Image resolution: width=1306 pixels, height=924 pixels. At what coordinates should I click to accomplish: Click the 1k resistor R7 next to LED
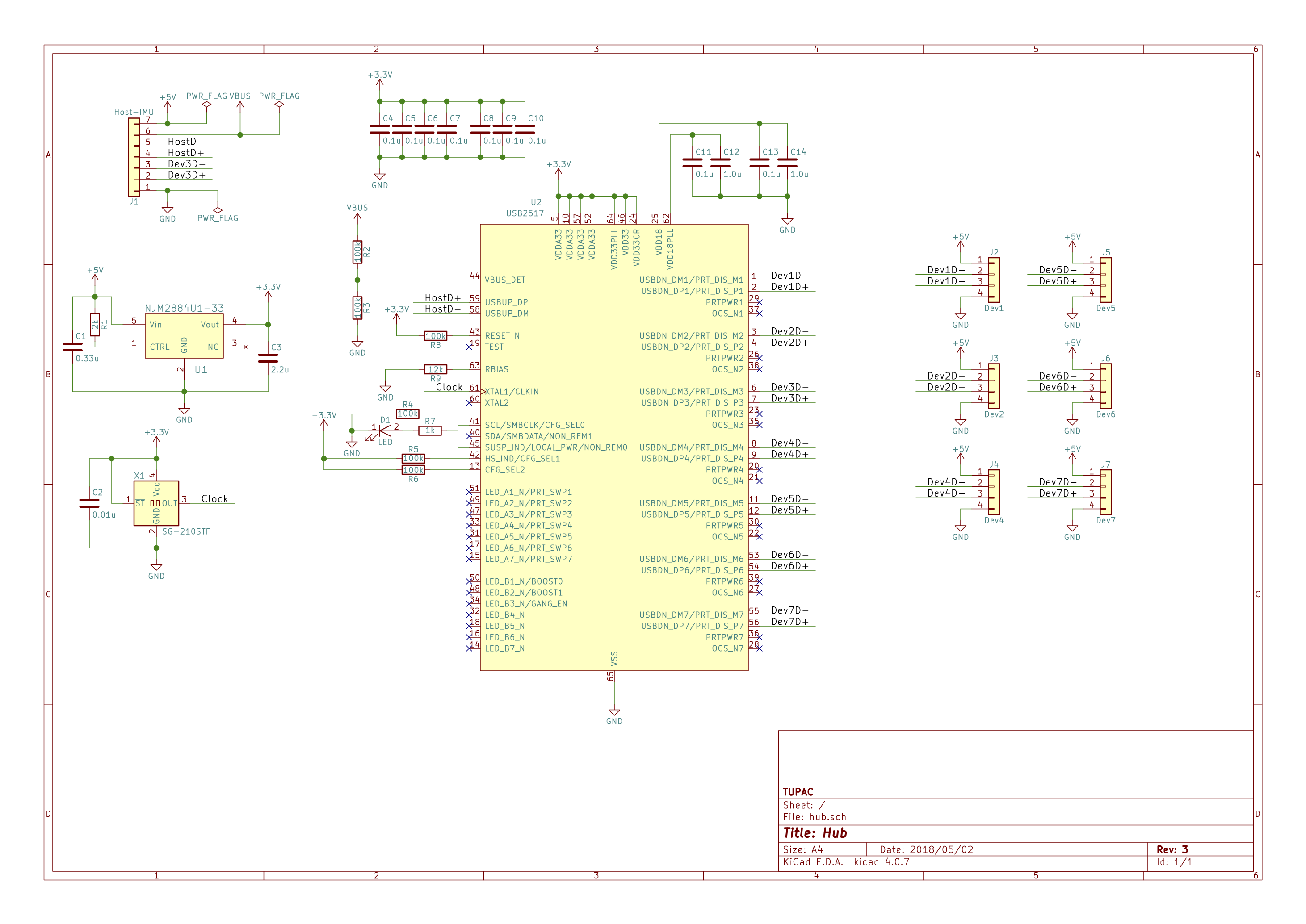(x=430, y=431)
